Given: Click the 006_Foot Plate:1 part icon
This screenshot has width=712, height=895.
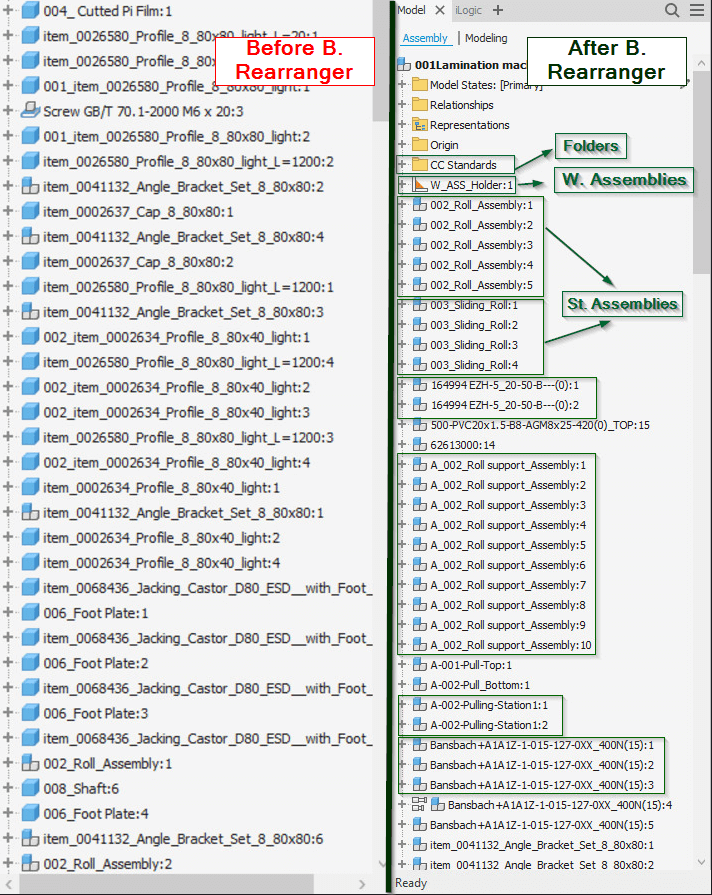Looking at the screenshot, I should (30, 613).
